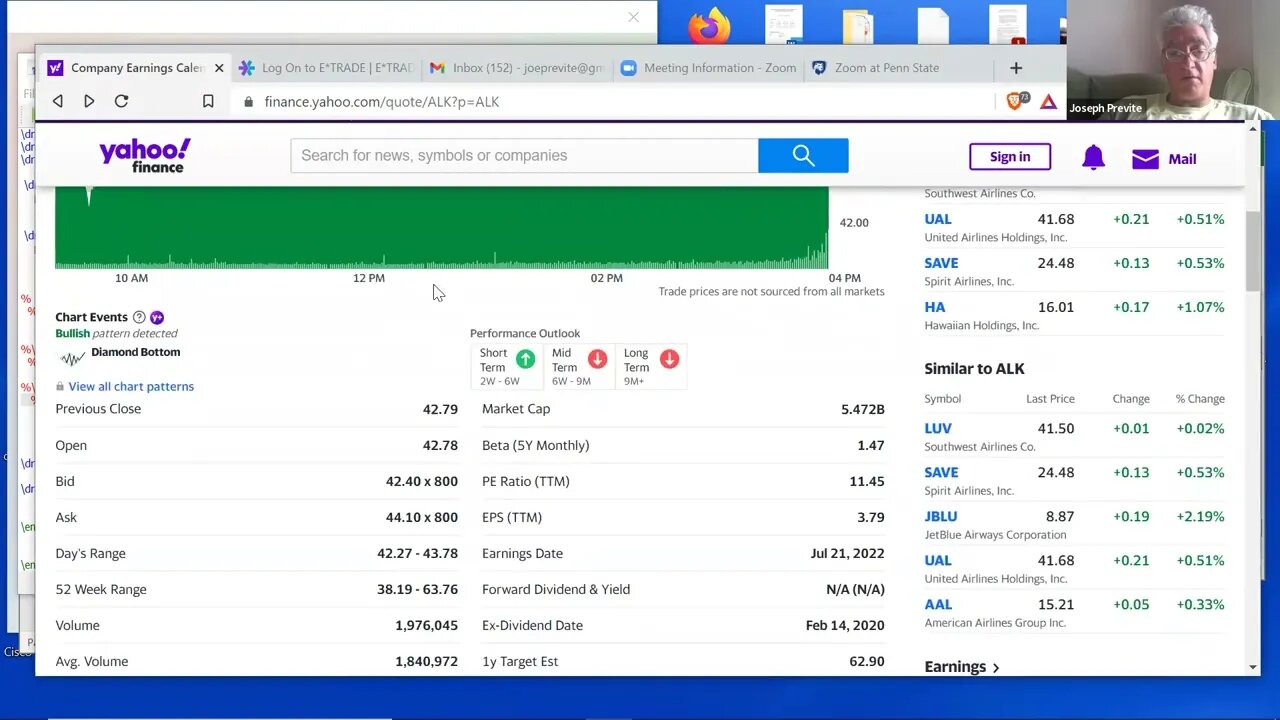
Task: Click Ex-Dividend Date value Feb 14, 2020
Action: pyautogui.click(x=845, y=625)
